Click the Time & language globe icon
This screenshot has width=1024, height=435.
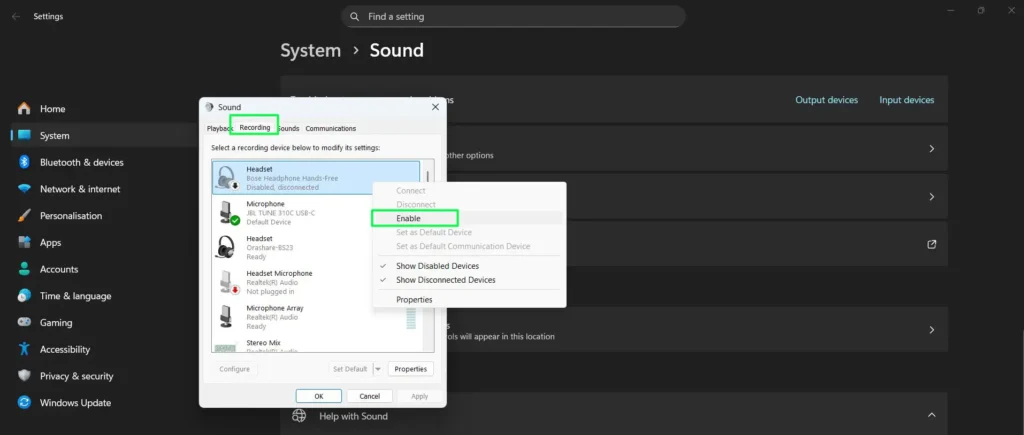(x=24, y=296)
